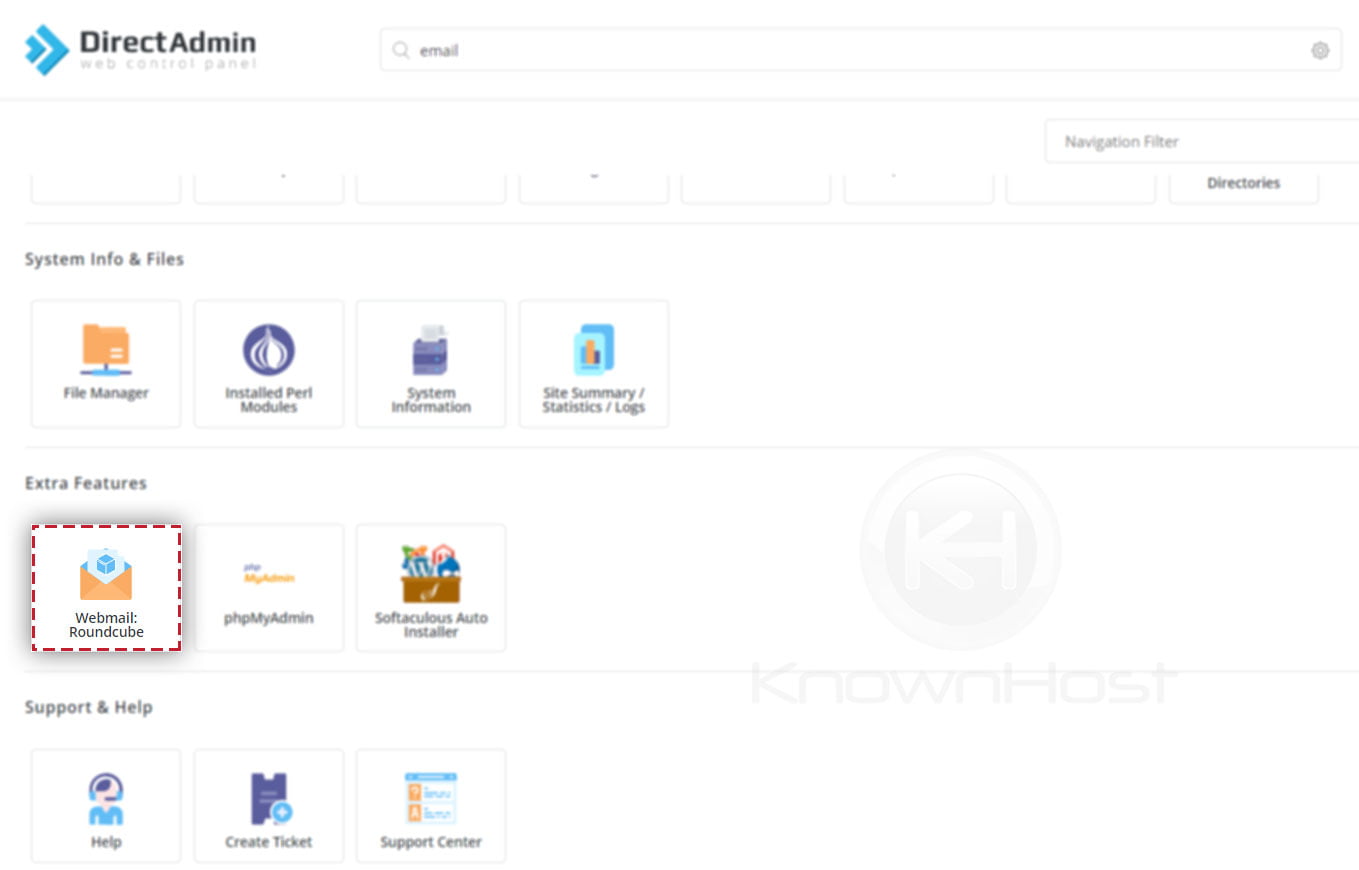Click the search magnifier icon
Image resolution: width=1359 pixels, height=870 pixels.
point(401,50)
